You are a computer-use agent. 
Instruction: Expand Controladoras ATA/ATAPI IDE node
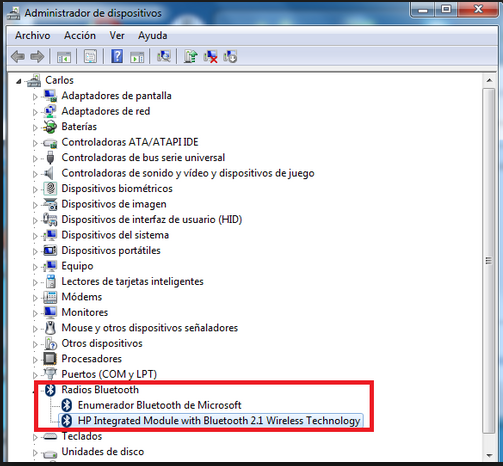point(35,143)
